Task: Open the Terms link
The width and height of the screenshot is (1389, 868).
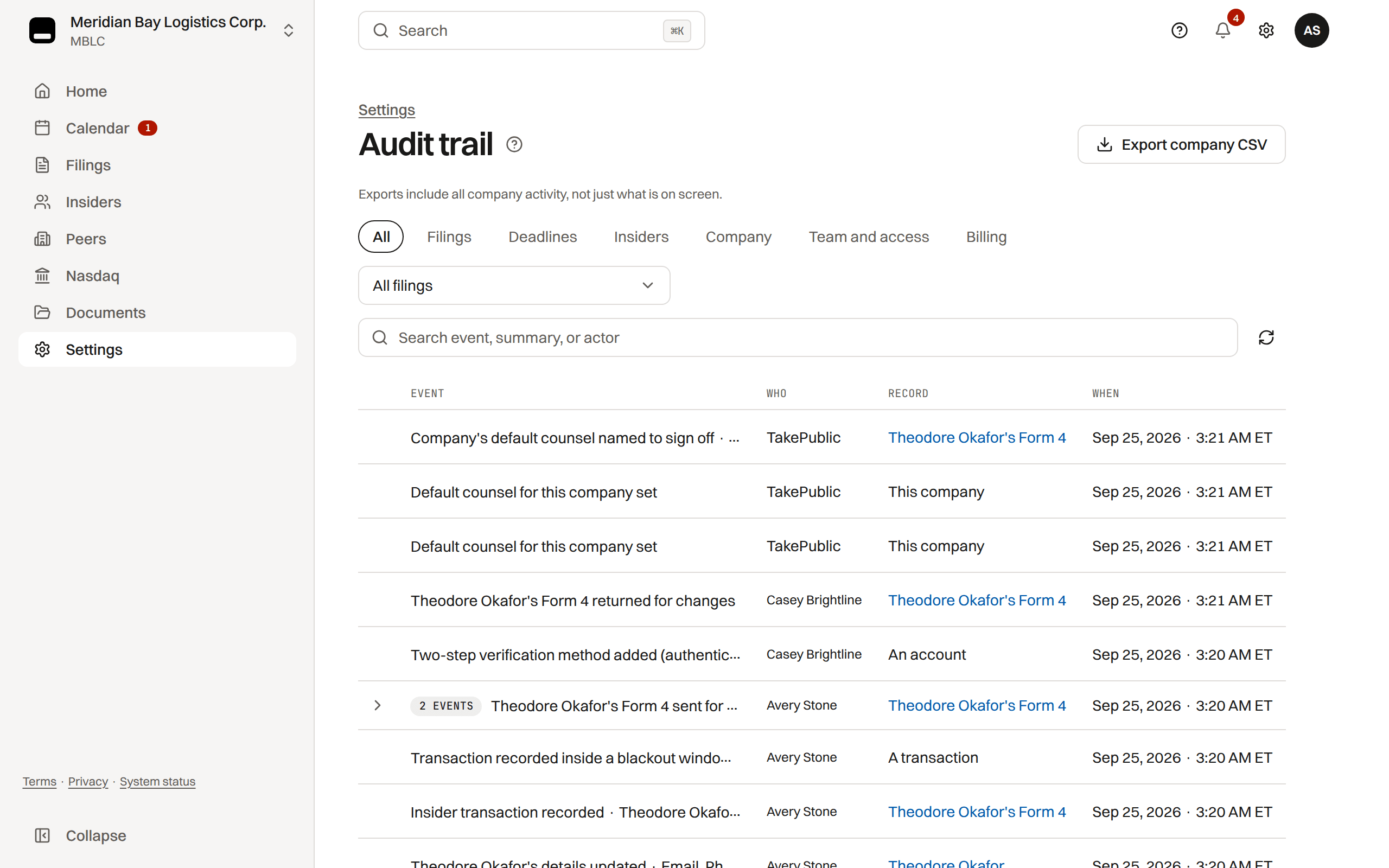Action: 40,781
